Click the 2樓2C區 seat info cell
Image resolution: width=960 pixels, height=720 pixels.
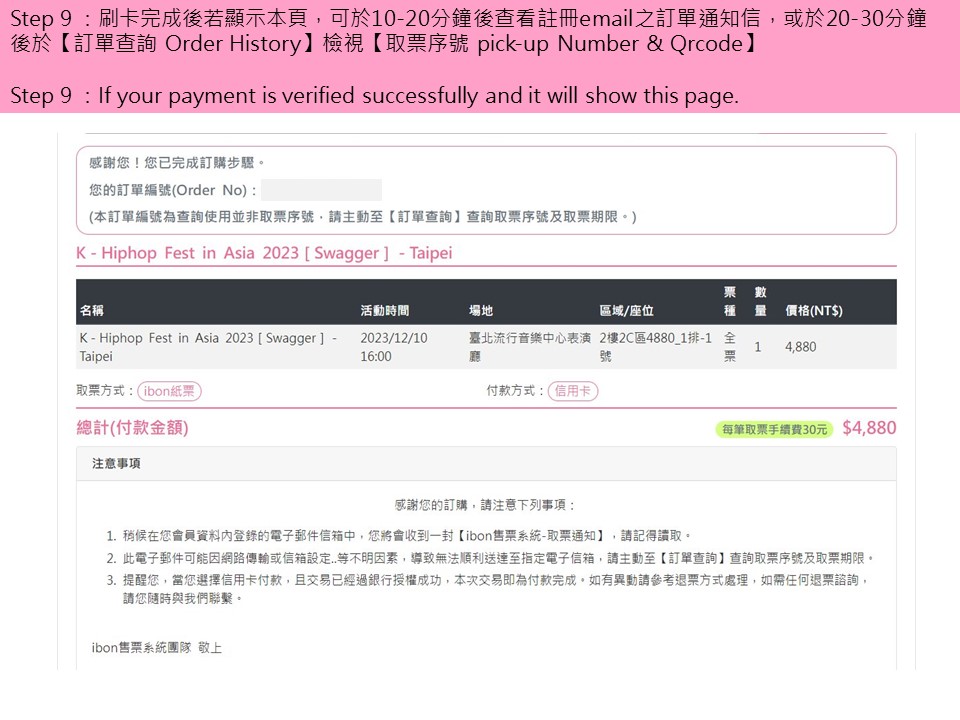(655, 347)
